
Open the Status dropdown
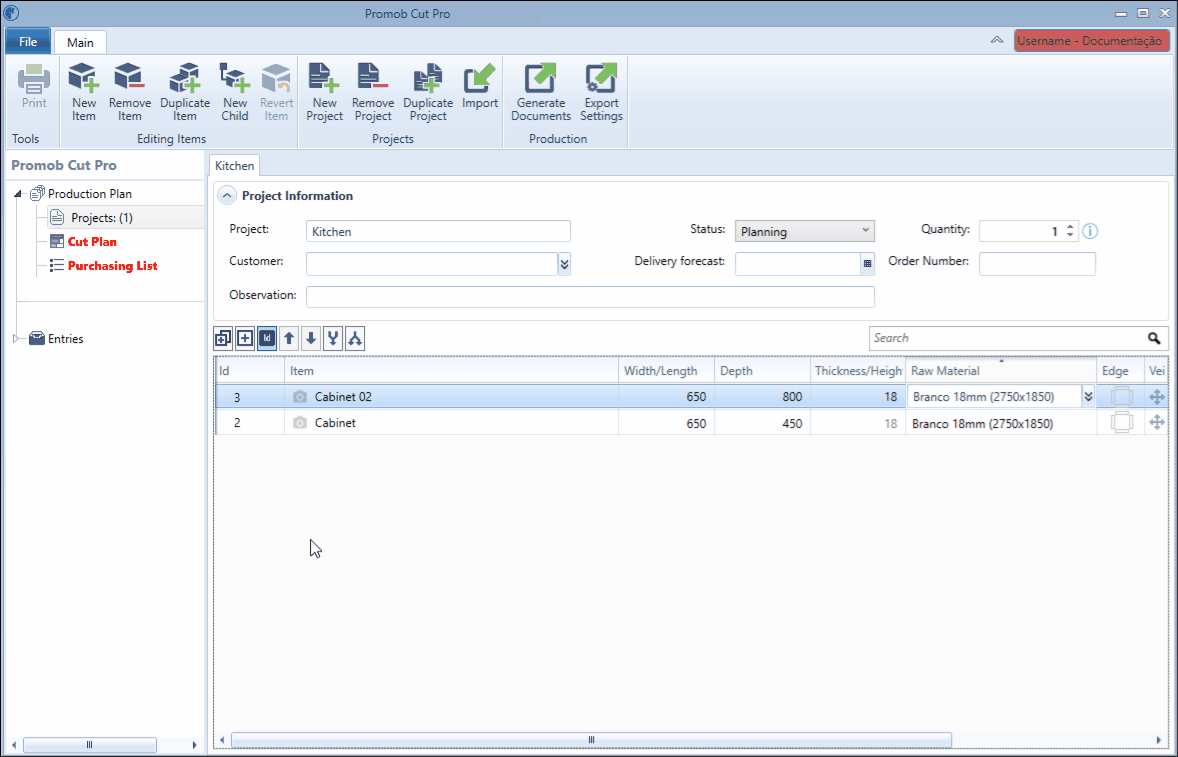(805, 231)
